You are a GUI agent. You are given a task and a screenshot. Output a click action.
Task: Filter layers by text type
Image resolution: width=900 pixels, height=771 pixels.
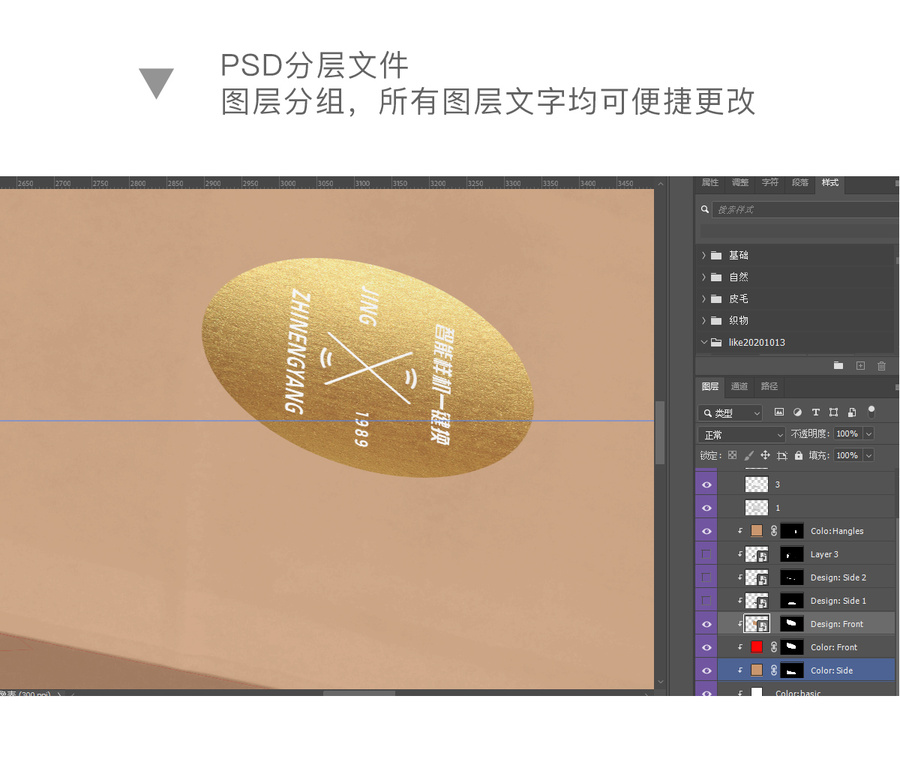click(816, 412)
